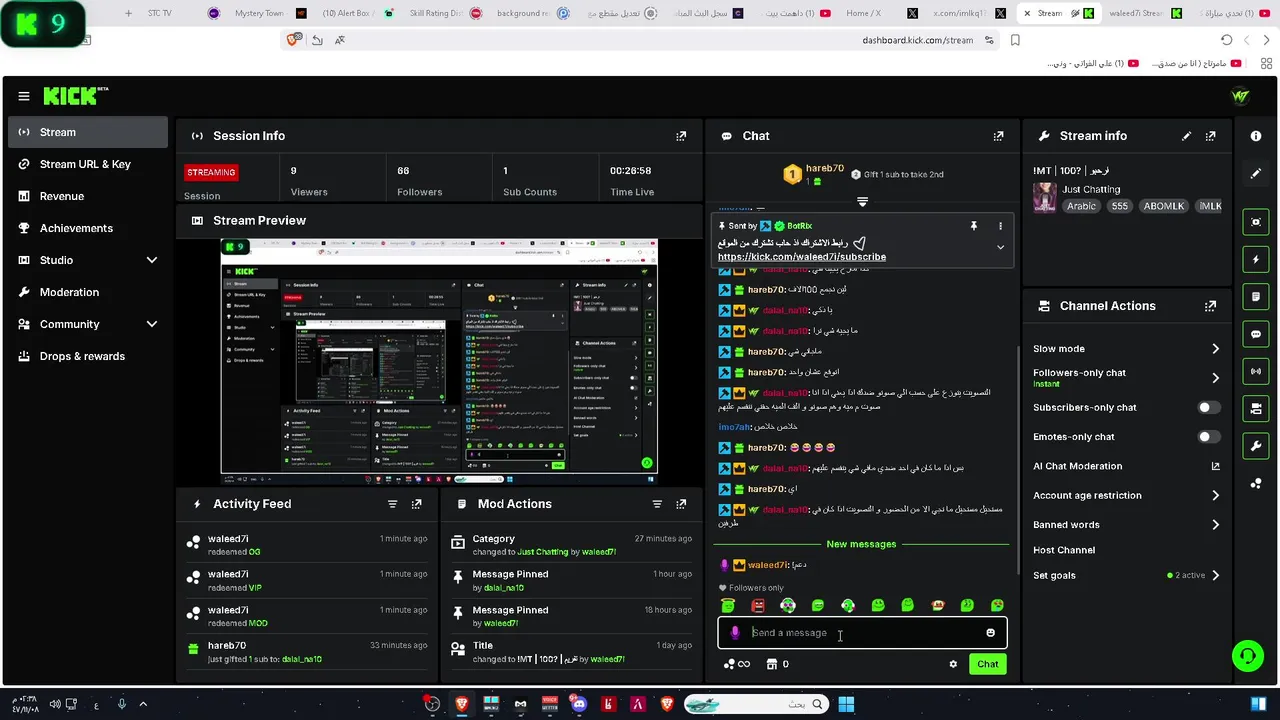The width and height of the screenshot is (1280, 720).
Task: Toggle the chat bubble widget icon in right rail
Action: click(1256, 334)
